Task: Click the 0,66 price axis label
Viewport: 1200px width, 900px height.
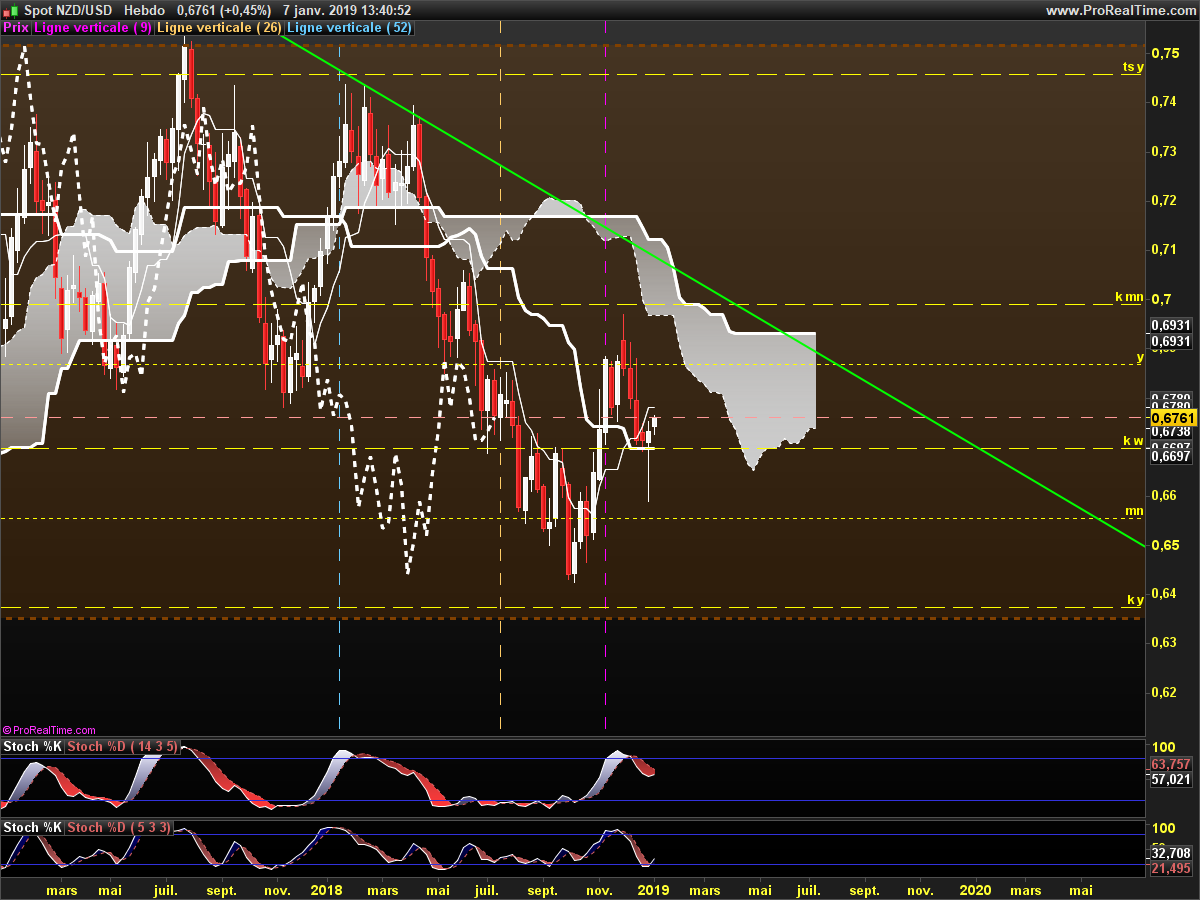Action: [x=1164, y=495]
